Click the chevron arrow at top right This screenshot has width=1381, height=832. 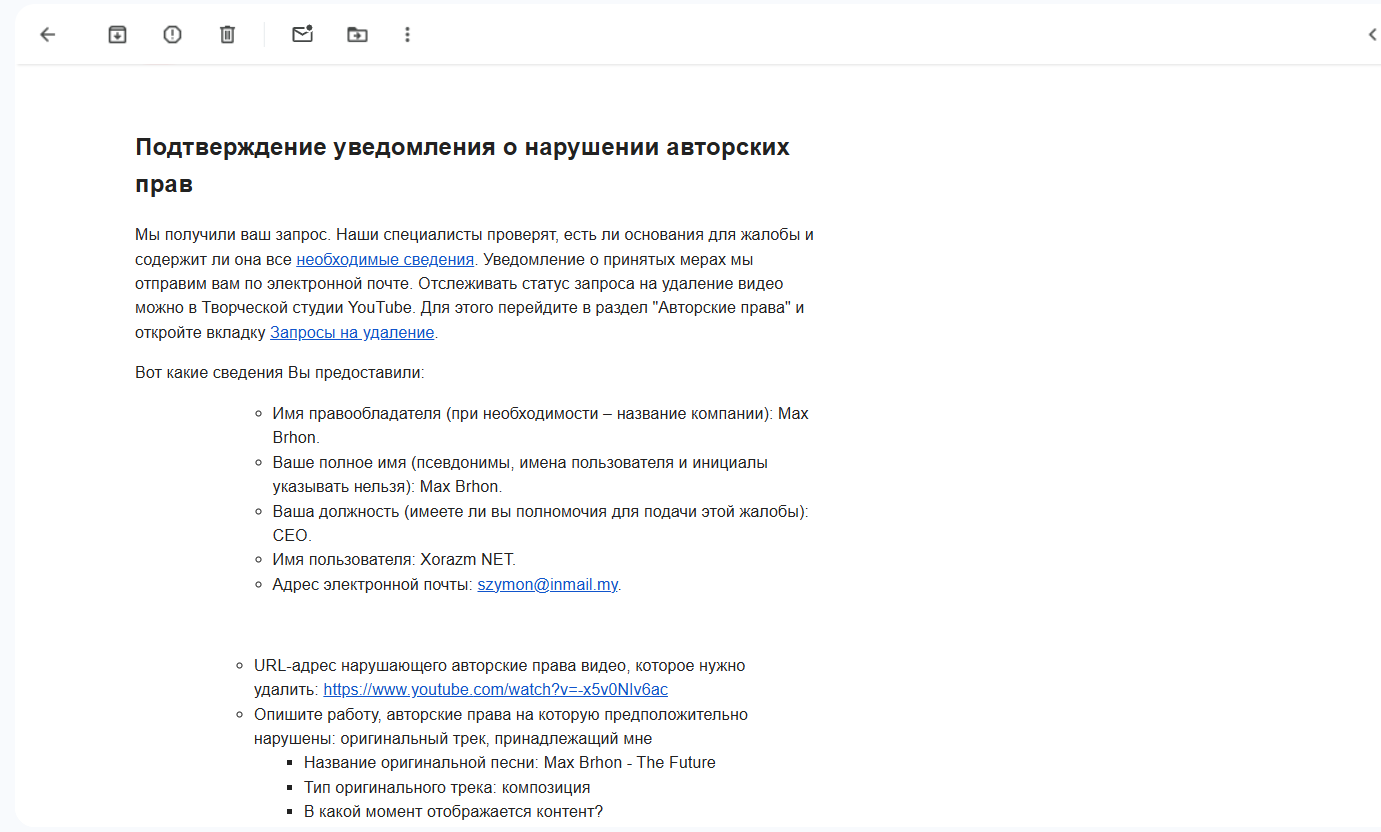click(x=1372, y=35)
